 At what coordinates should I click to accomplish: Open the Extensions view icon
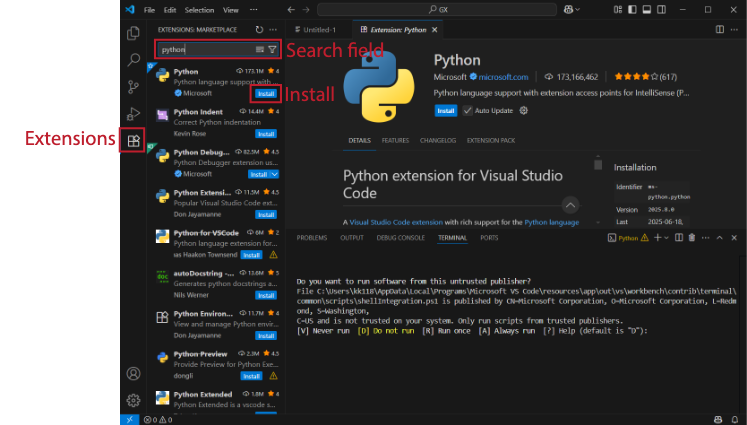point(133,141)
